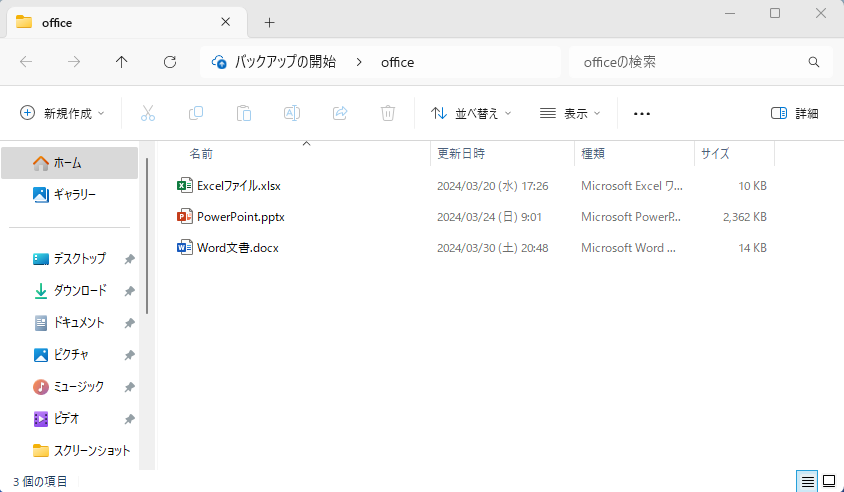
Task: Open ホーム in navigation pane
Action: pyautogui.click(x=69, y=163)
